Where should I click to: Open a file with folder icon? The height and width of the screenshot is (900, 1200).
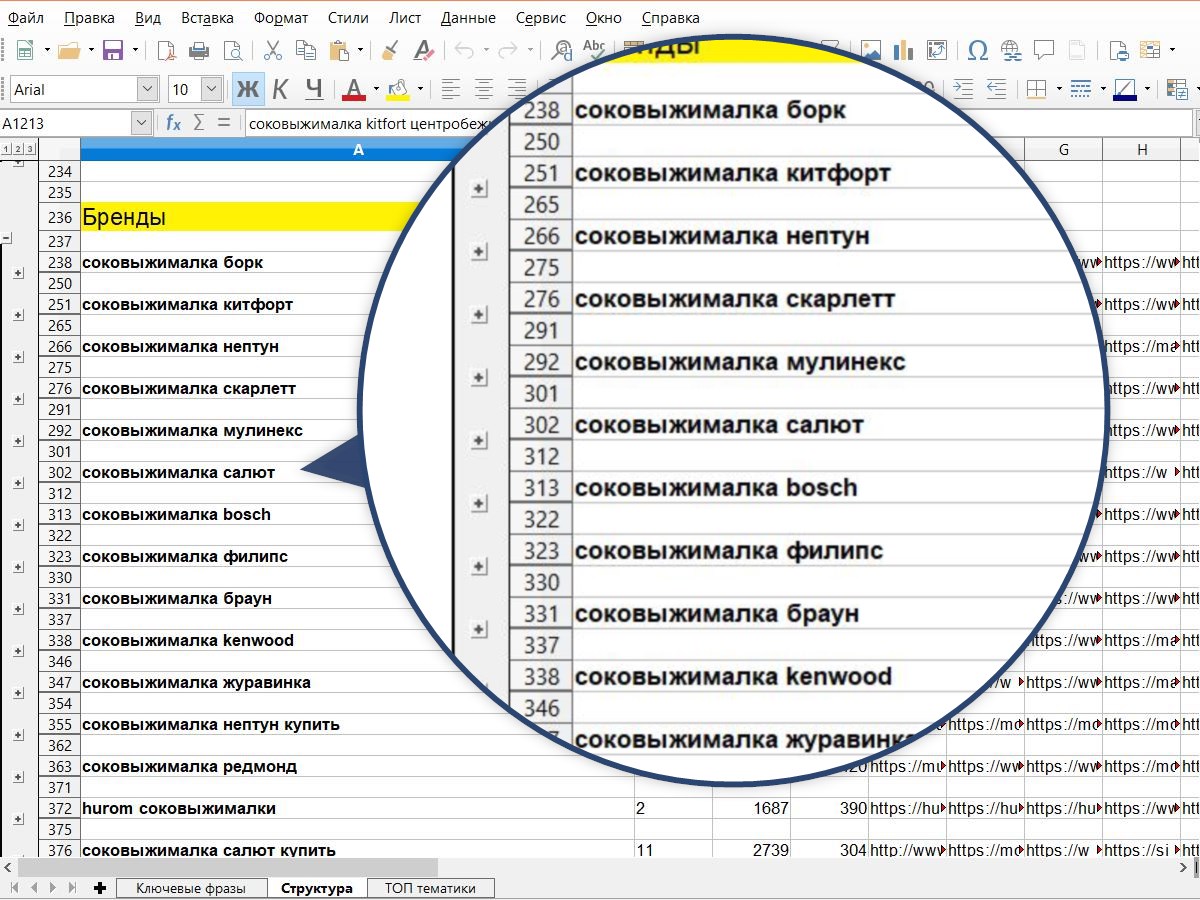(68, 50)
